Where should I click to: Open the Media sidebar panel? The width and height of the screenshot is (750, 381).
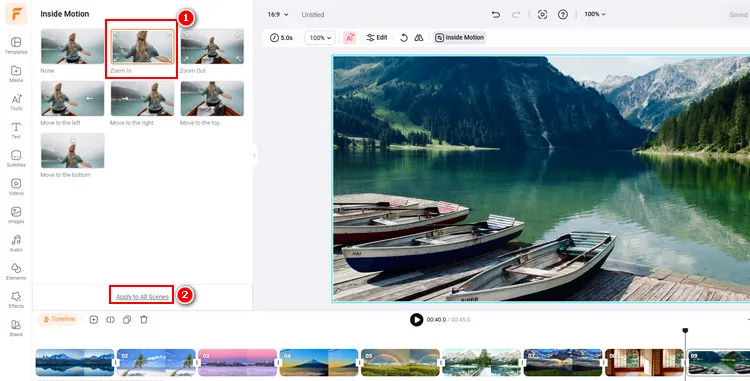pos(16,74)
